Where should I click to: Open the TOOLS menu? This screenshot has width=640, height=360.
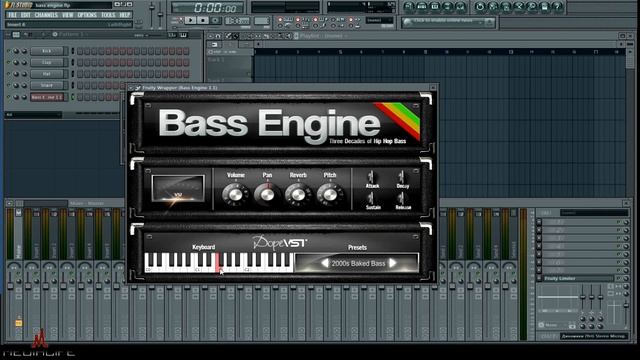108,15
